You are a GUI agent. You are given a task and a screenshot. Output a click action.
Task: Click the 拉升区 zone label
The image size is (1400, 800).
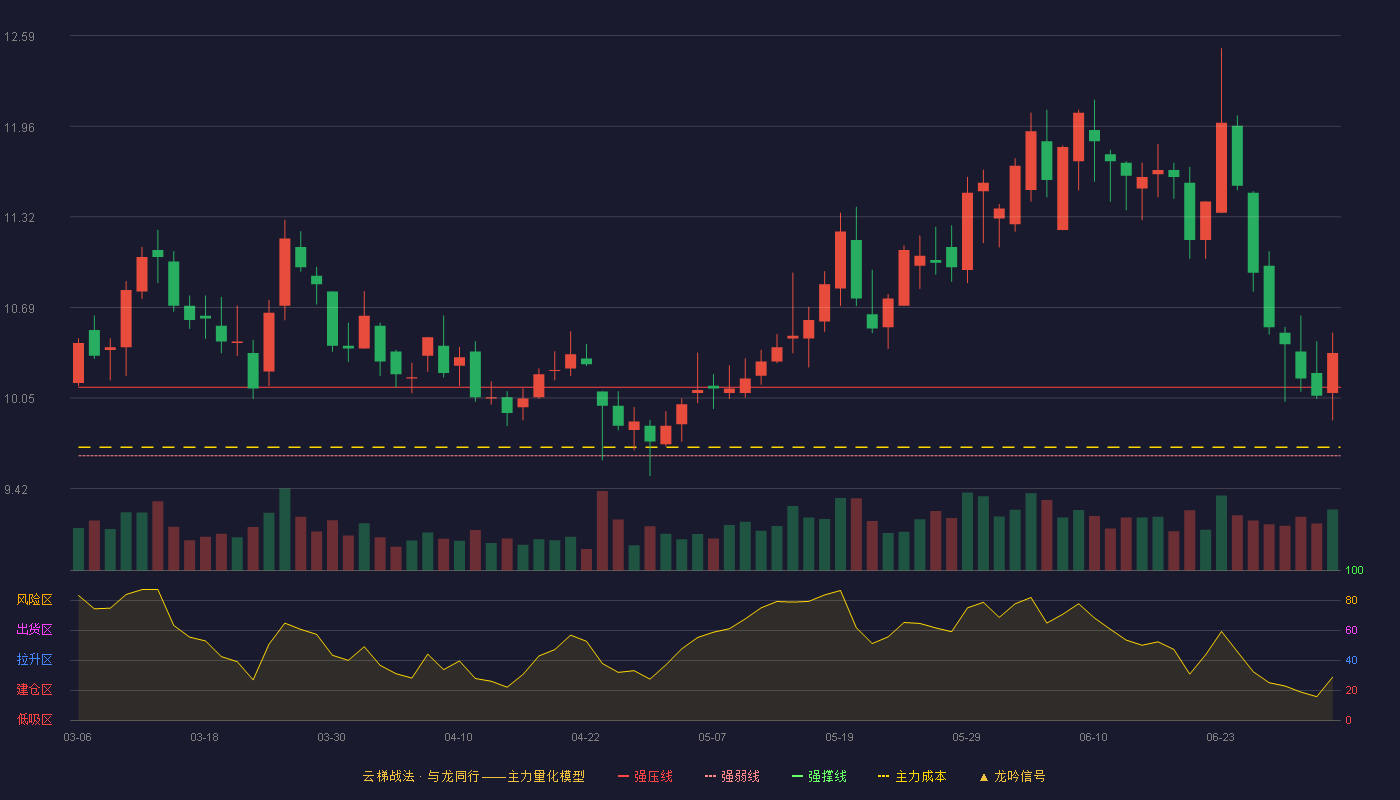coord(34,660)
